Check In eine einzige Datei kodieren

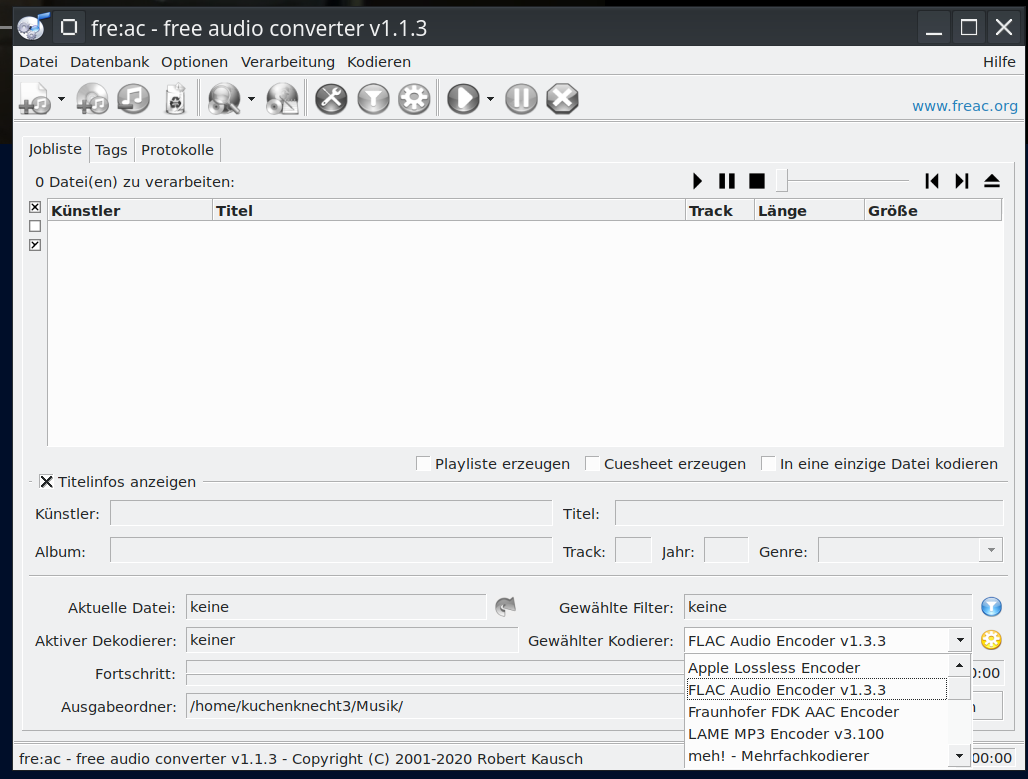(x=768, y=464)
